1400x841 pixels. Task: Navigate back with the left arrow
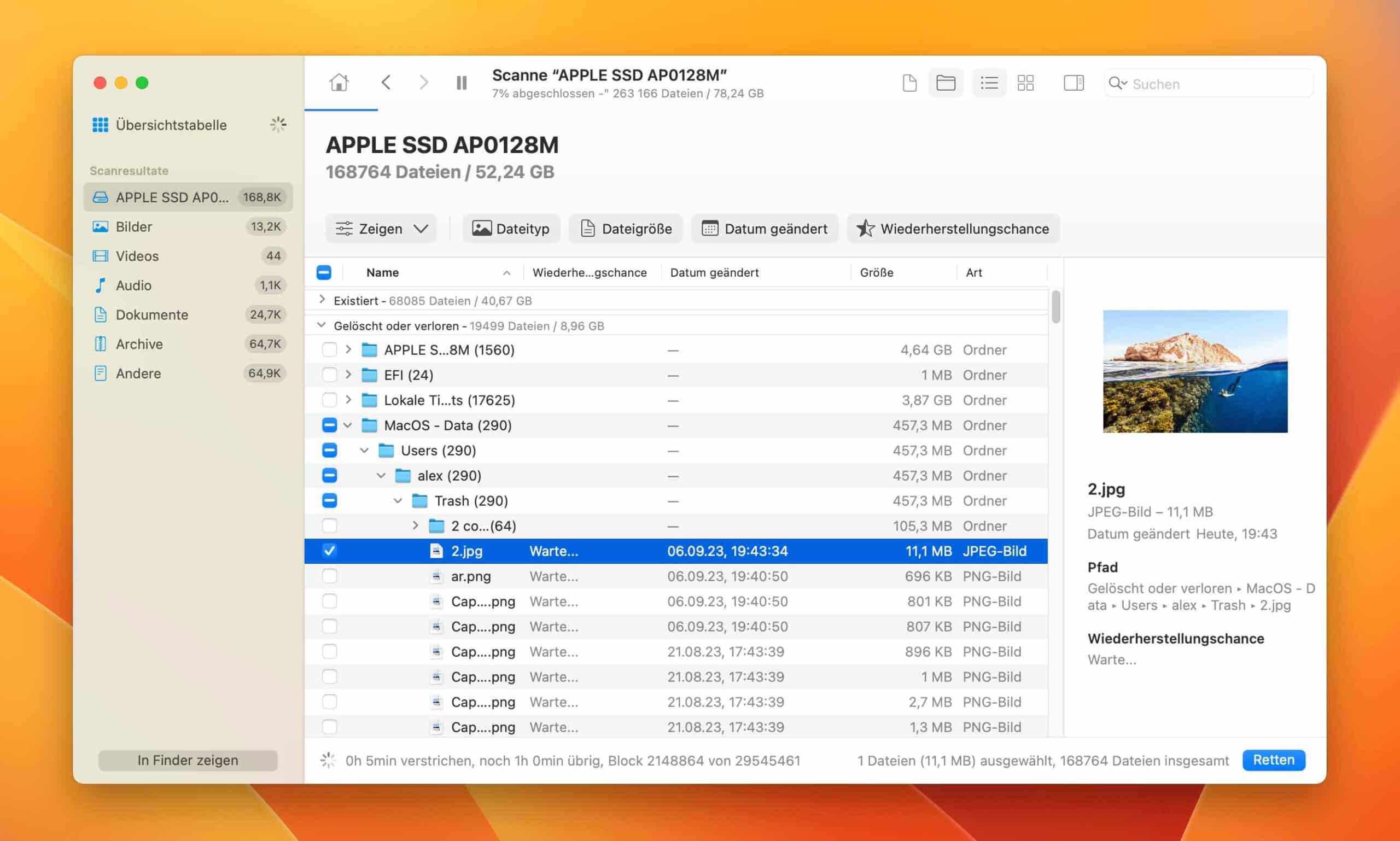coord(386,83)
